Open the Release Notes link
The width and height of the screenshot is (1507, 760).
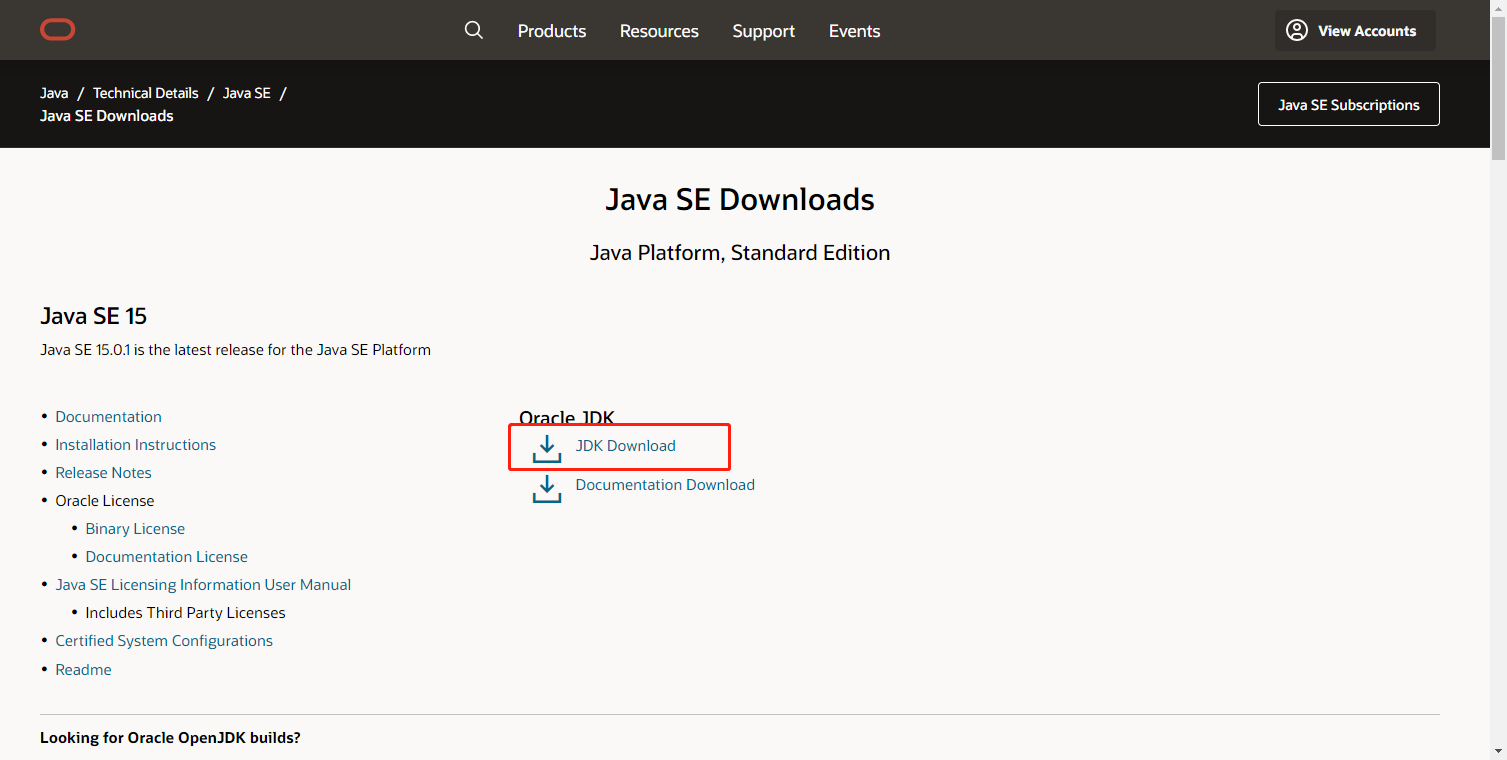click(103, 472)
